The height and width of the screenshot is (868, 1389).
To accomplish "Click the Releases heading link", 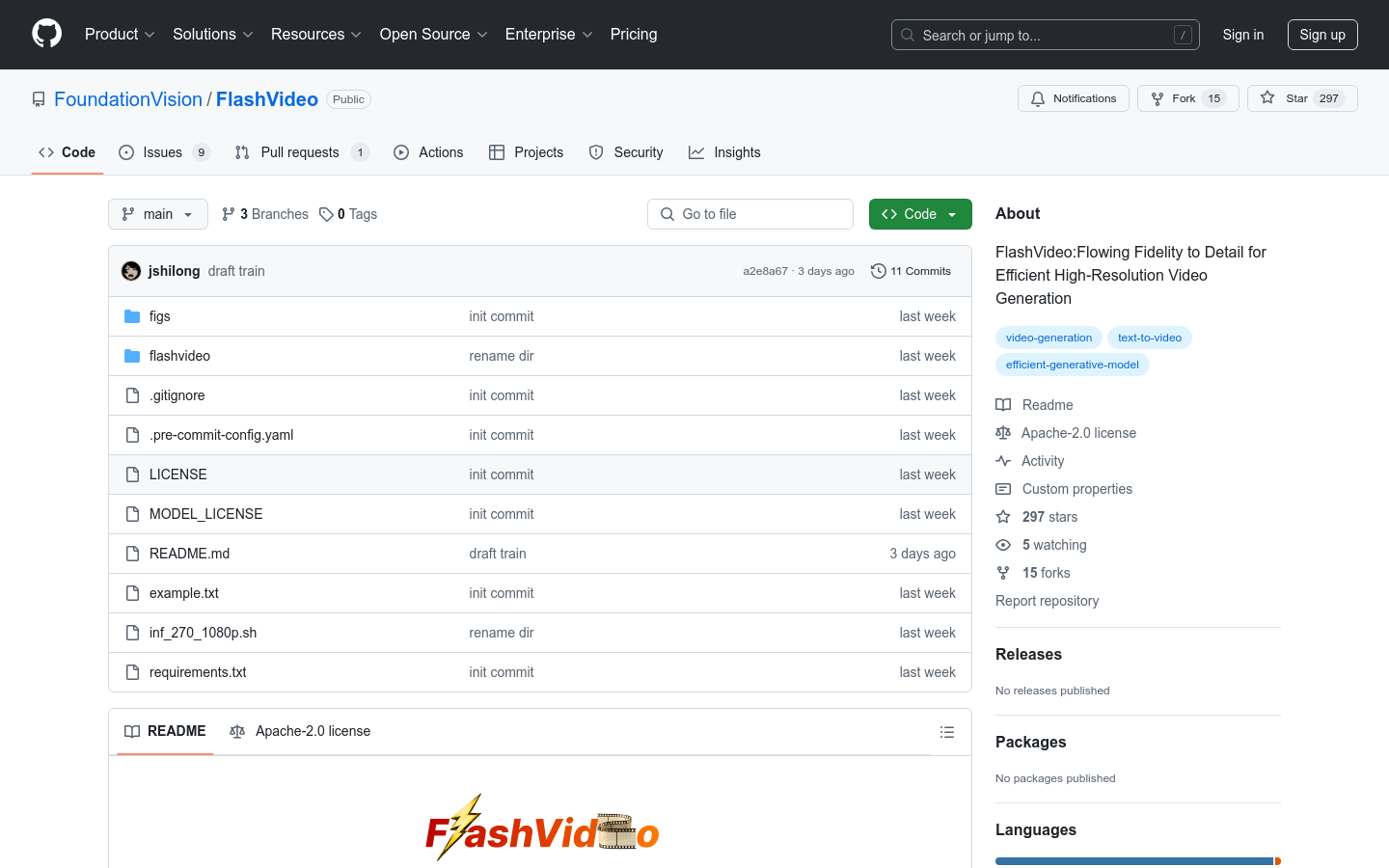I will click(1028, 654).
